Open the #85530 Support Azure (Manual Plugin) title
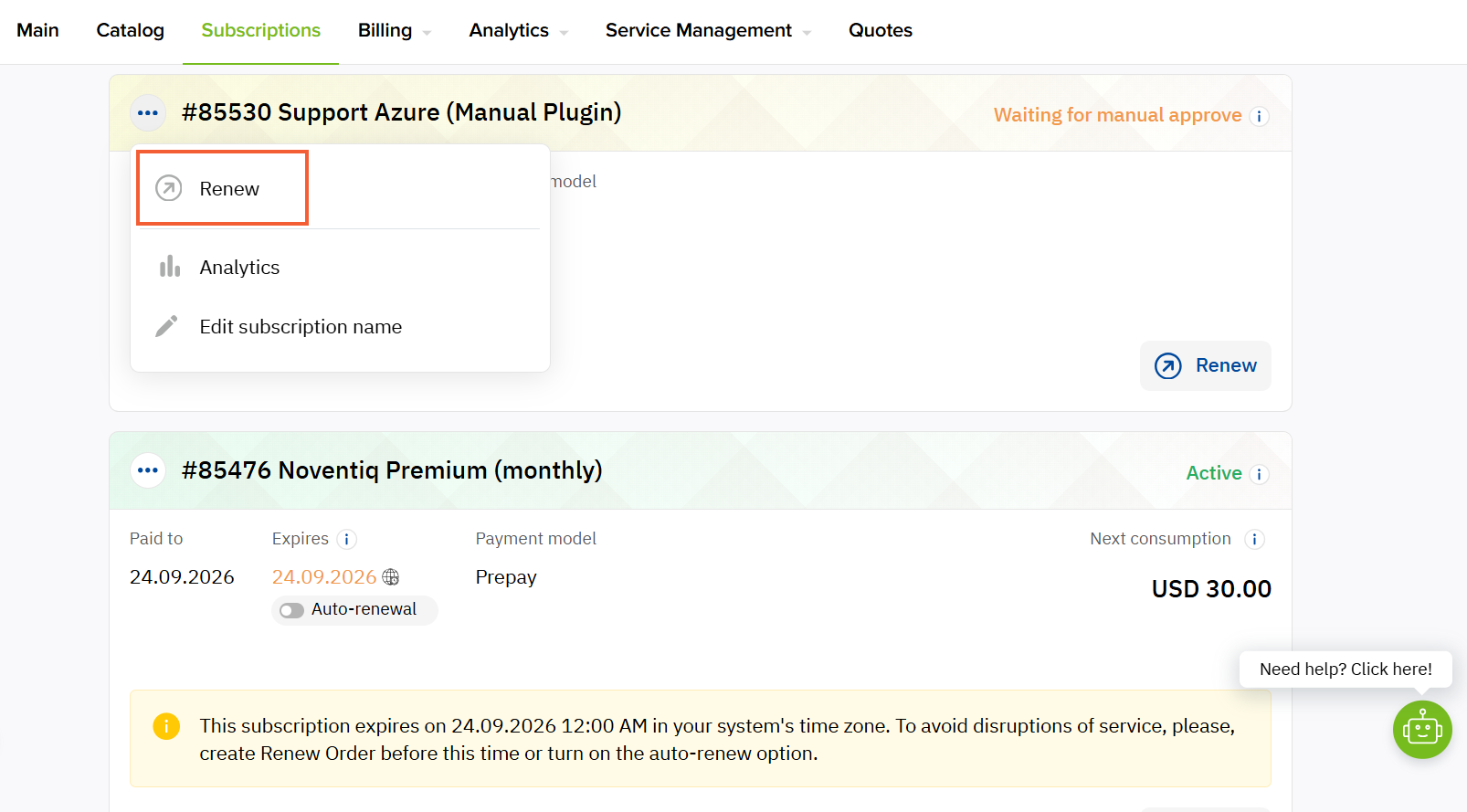Viewport: 1467px width, 812px height. click(401, 112)
